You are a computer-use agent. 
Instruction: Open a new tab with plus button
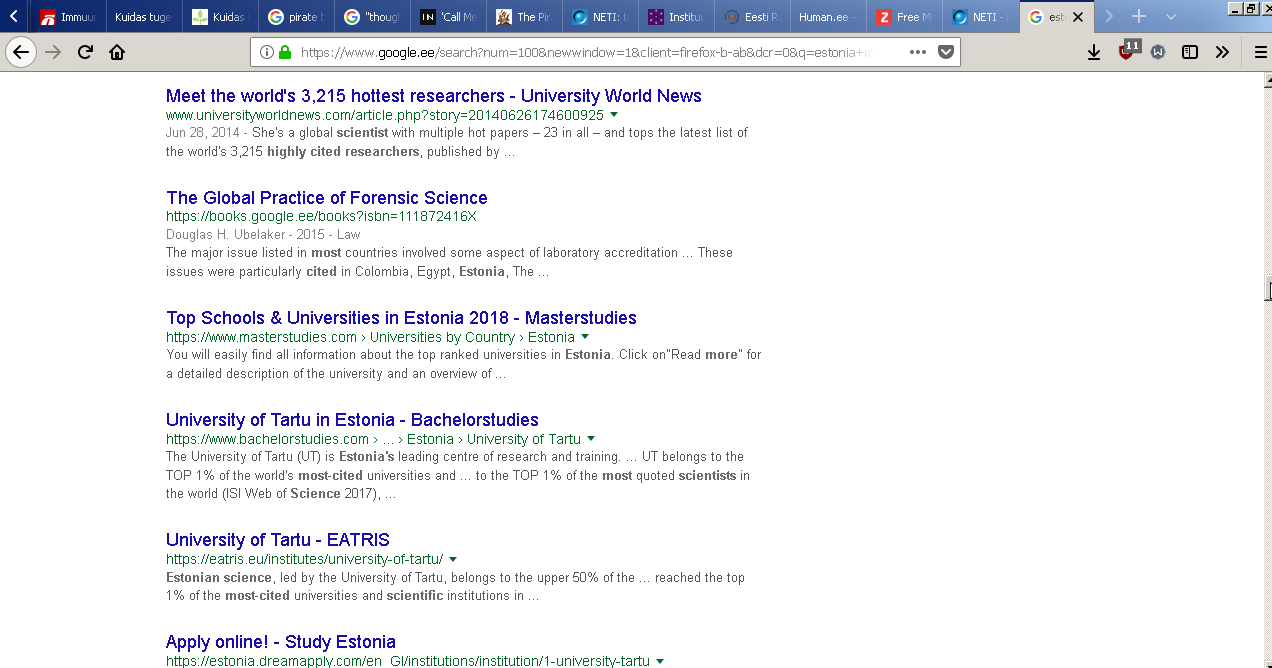1138,17
